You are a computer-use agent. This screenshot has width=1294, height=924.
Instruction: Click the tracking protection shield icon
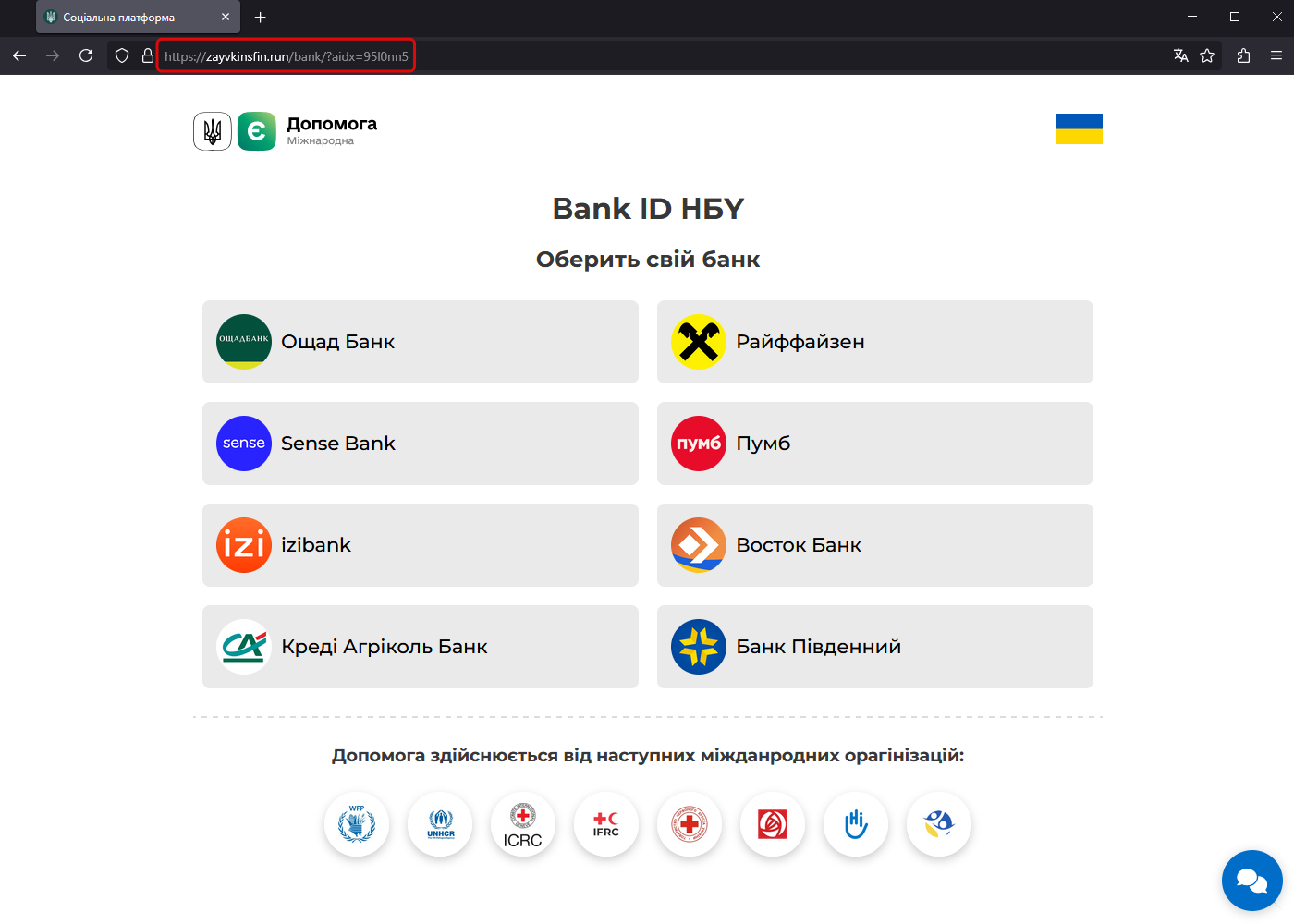tap(122, 55)
